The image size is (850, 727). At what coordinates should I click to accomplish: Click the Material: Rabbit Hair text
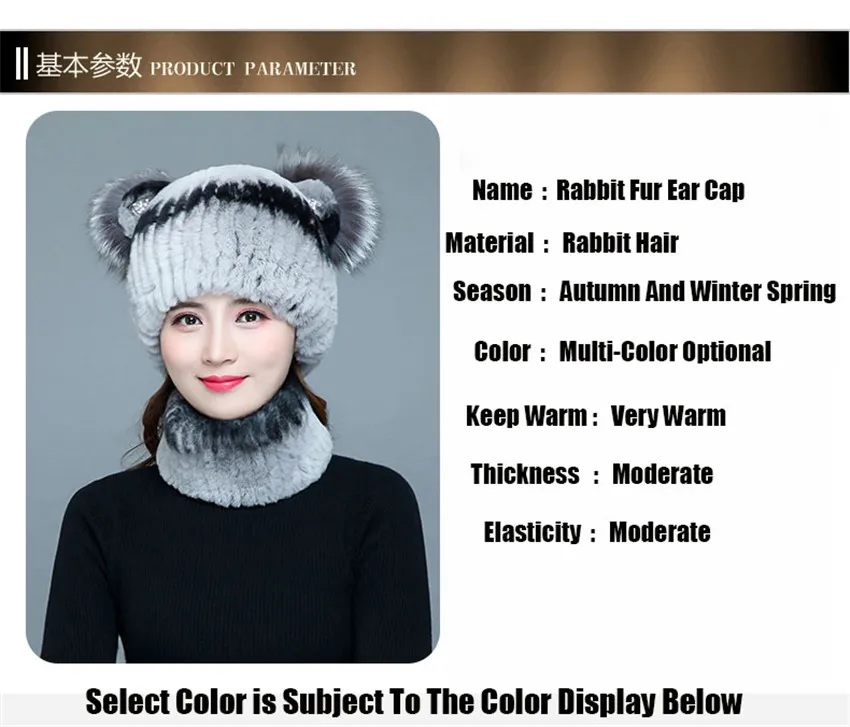point(562,242)
